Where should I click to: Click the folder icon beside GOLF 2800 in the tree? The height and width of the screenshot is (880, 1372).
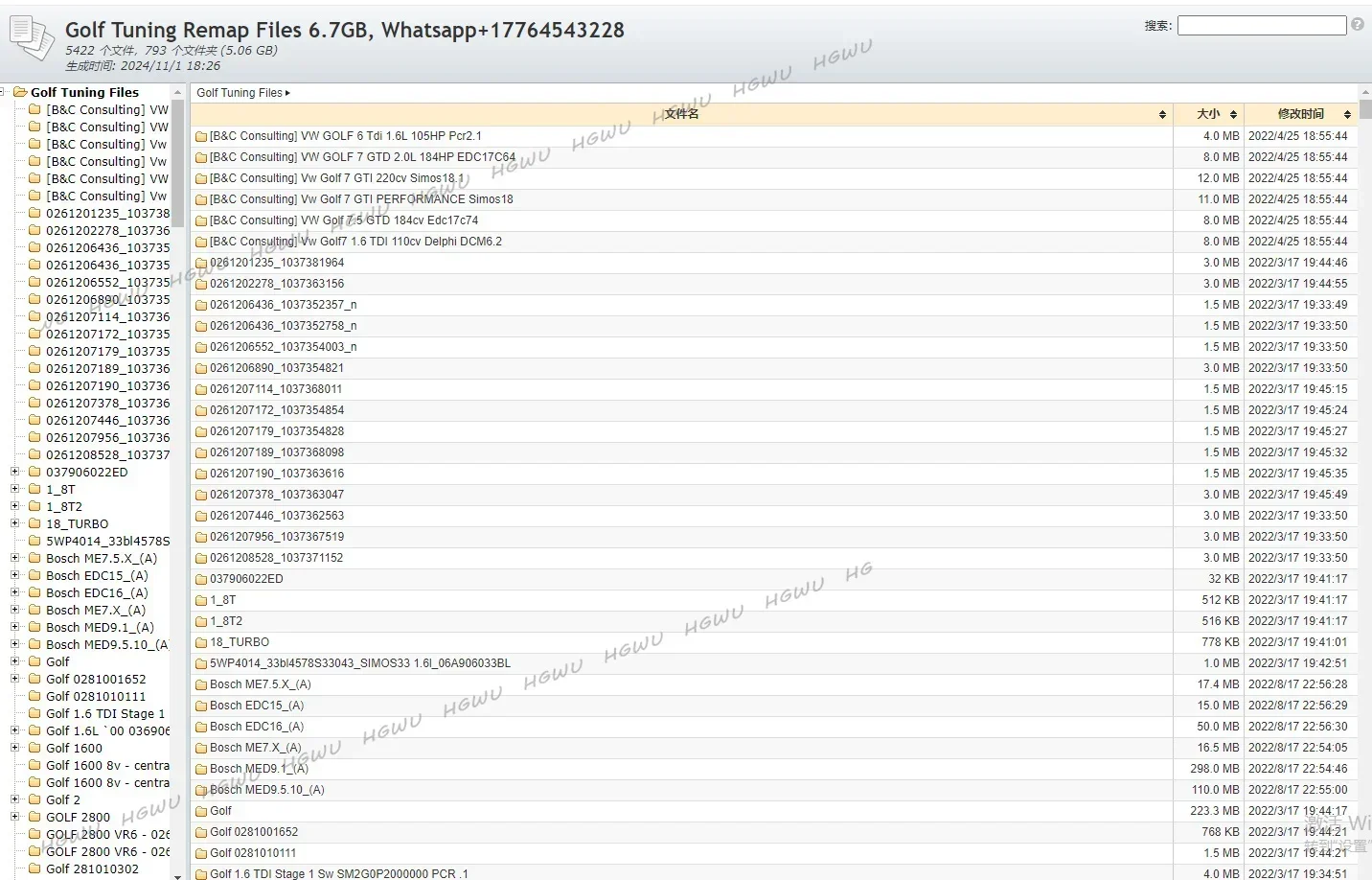point(35,817)
